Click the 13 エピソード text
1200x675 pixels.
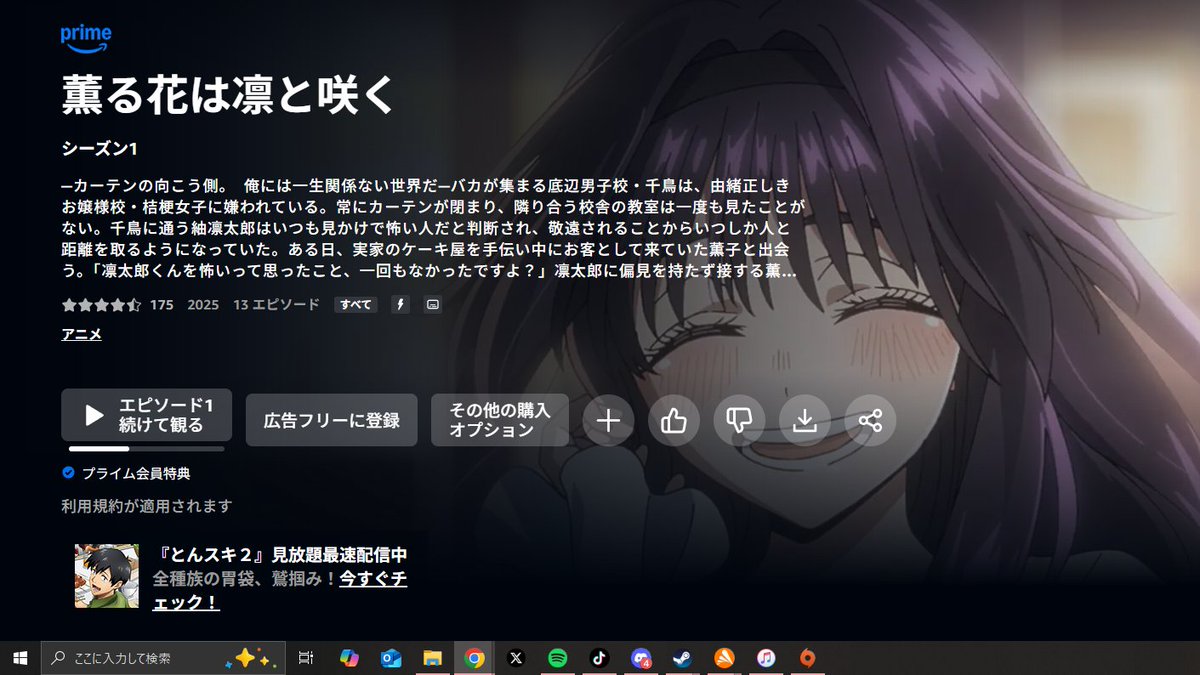[x=276, y=305]
